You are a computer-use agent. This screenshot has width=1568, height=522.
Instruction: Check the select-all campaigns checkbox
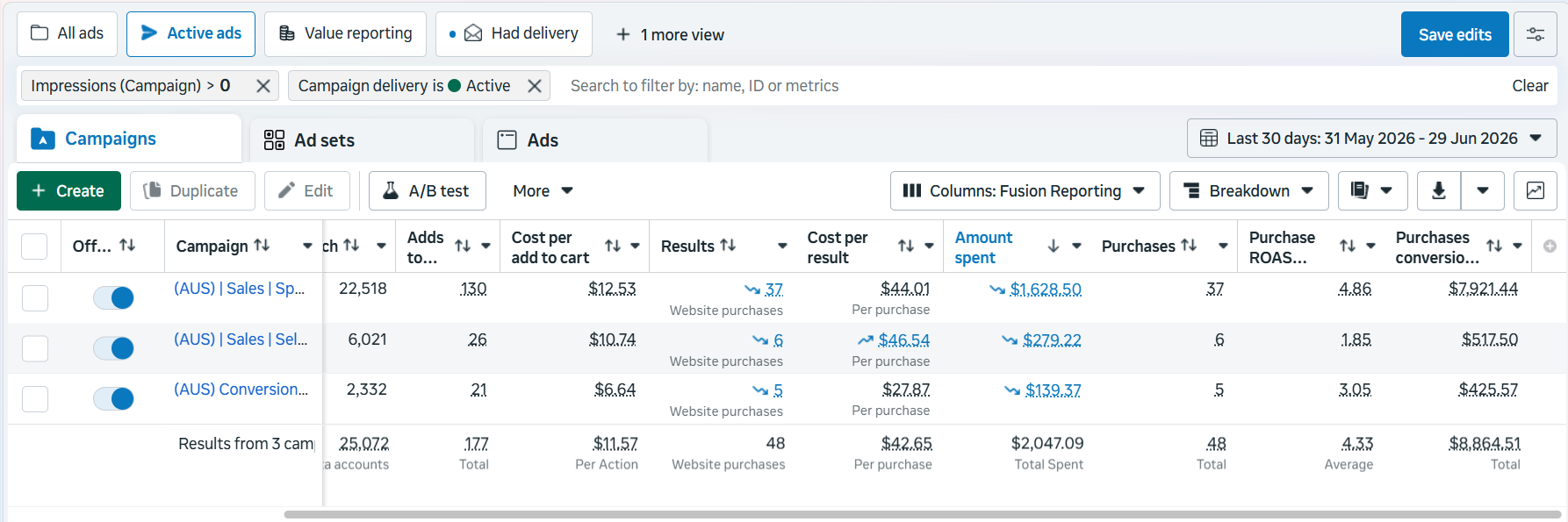pyautogui.click(x=34, y=247)
